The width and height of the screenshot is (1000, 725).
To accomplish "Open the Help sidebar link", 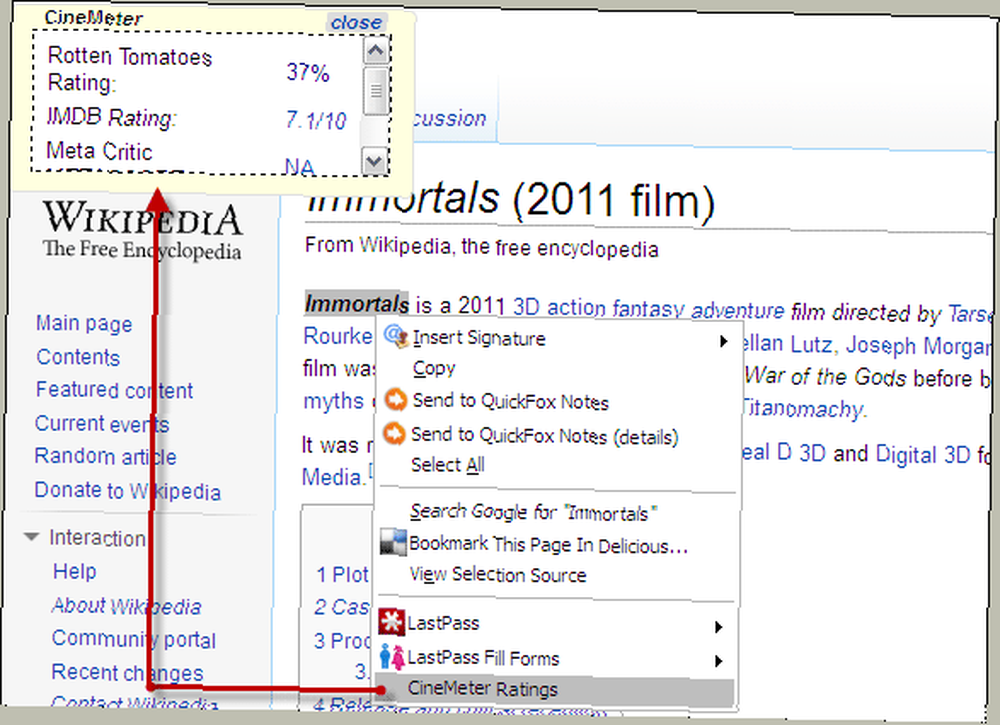I will point(75,571).
